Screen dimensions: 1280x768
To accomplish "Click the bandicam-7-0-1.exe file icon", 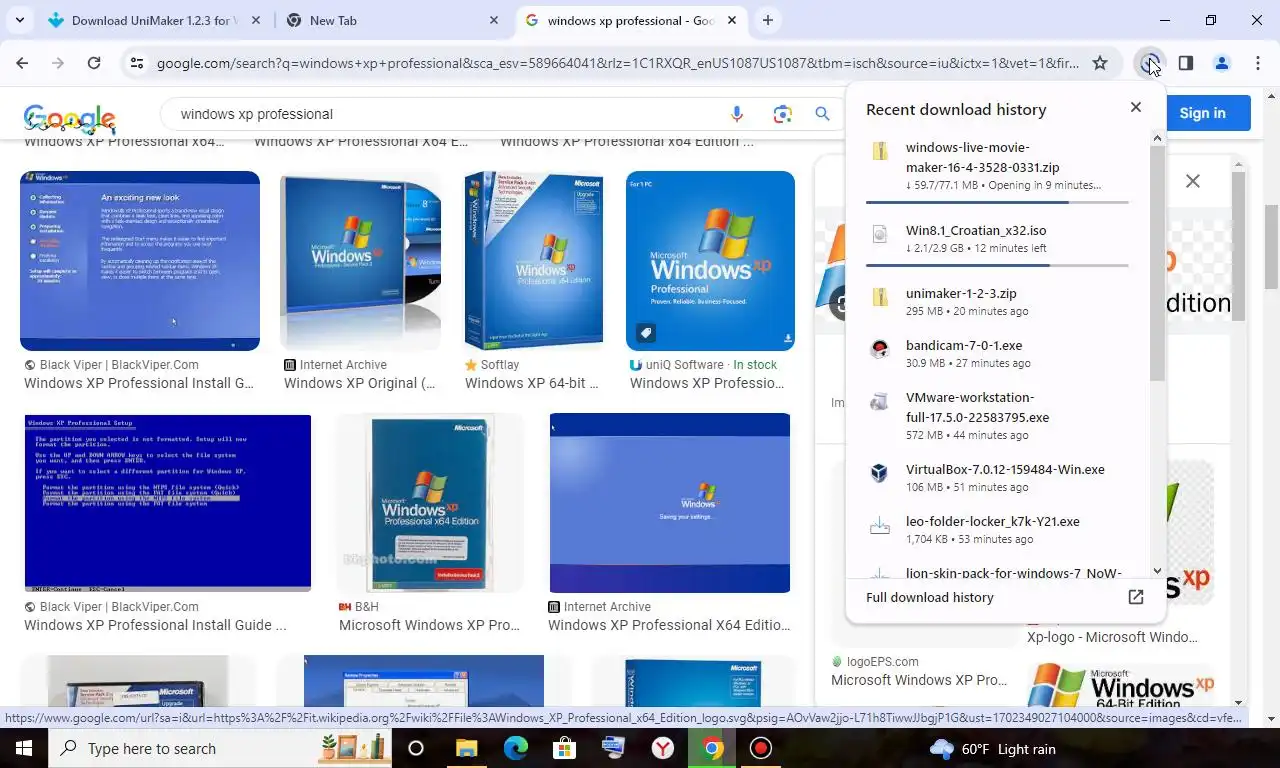I will tap(880, 348).
